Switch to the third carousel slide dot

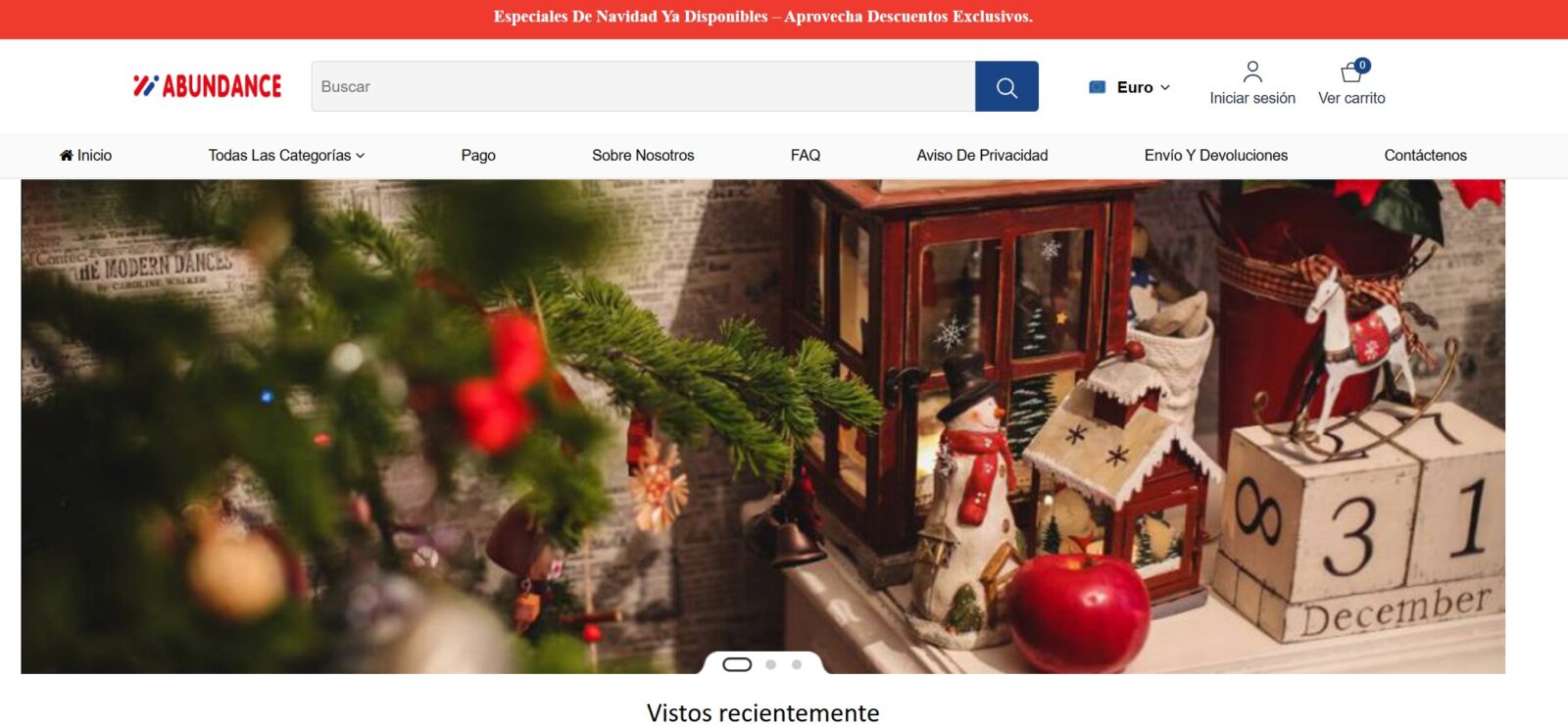797,664
